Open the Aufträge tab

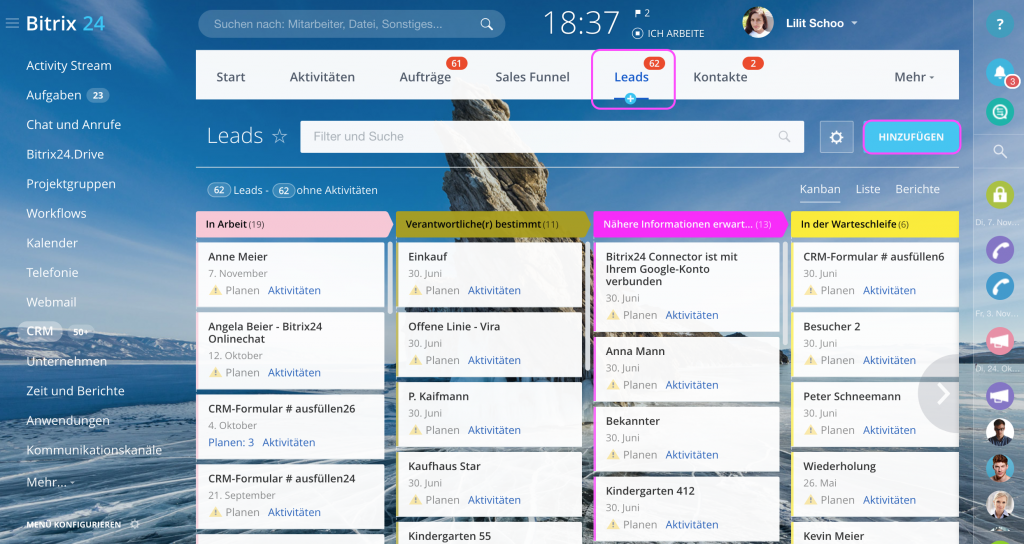coord(425,77)
